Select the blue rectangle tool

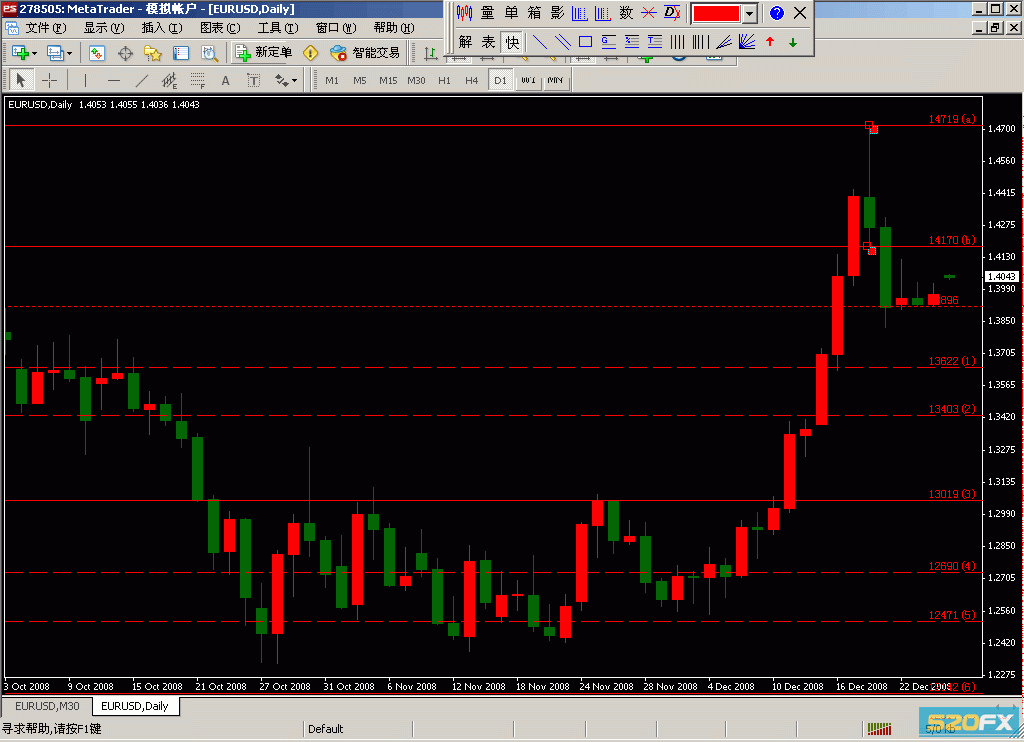(x=585, y=42)
